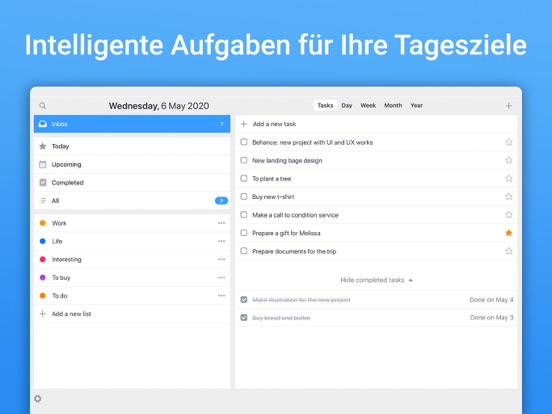Click the Wednesday, 6 May 2020 date header
This screenshot has width=552, height=414.
pos(159,106)
